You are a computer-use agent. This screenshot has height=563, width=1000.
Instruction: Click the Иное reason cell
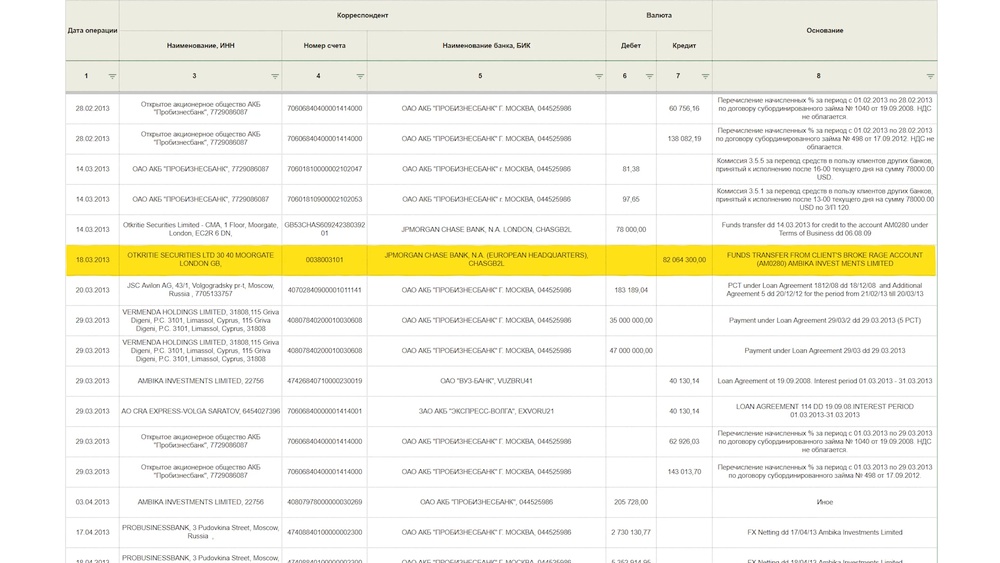tap(824, 502)
